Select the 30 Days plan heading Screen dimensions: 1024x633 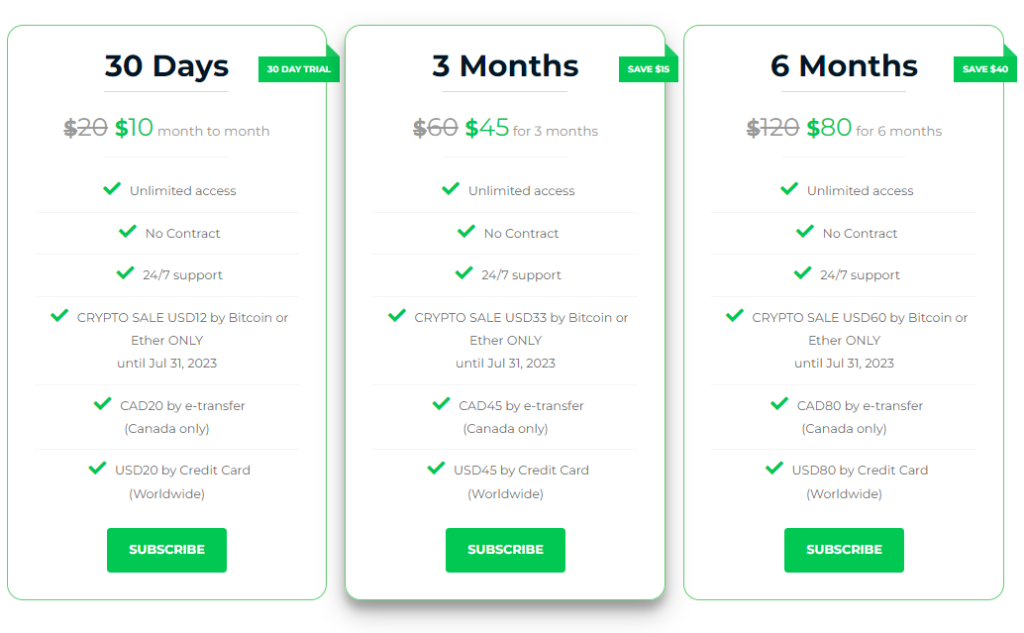coord(166,66)
